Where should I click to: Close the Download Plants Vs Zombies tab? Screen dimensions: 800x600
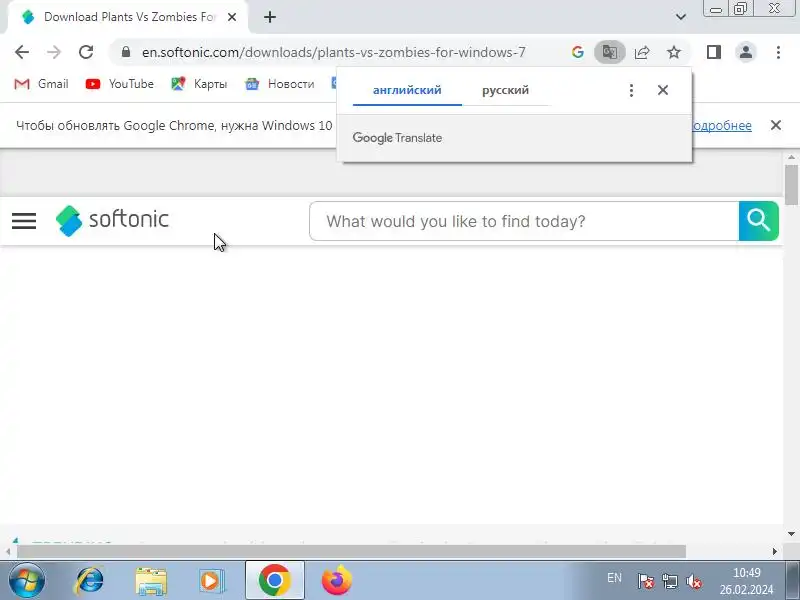232,17
